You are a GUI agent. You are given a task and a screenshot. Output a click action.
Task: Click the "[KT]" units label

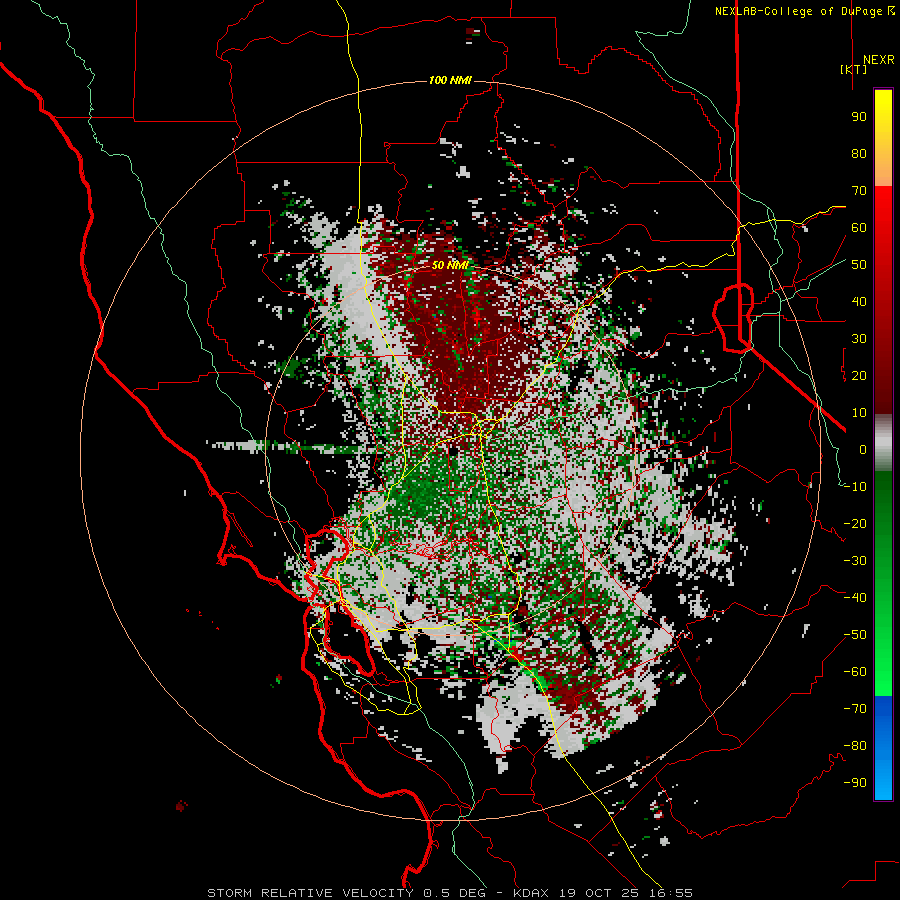click(x=854, y=69)
